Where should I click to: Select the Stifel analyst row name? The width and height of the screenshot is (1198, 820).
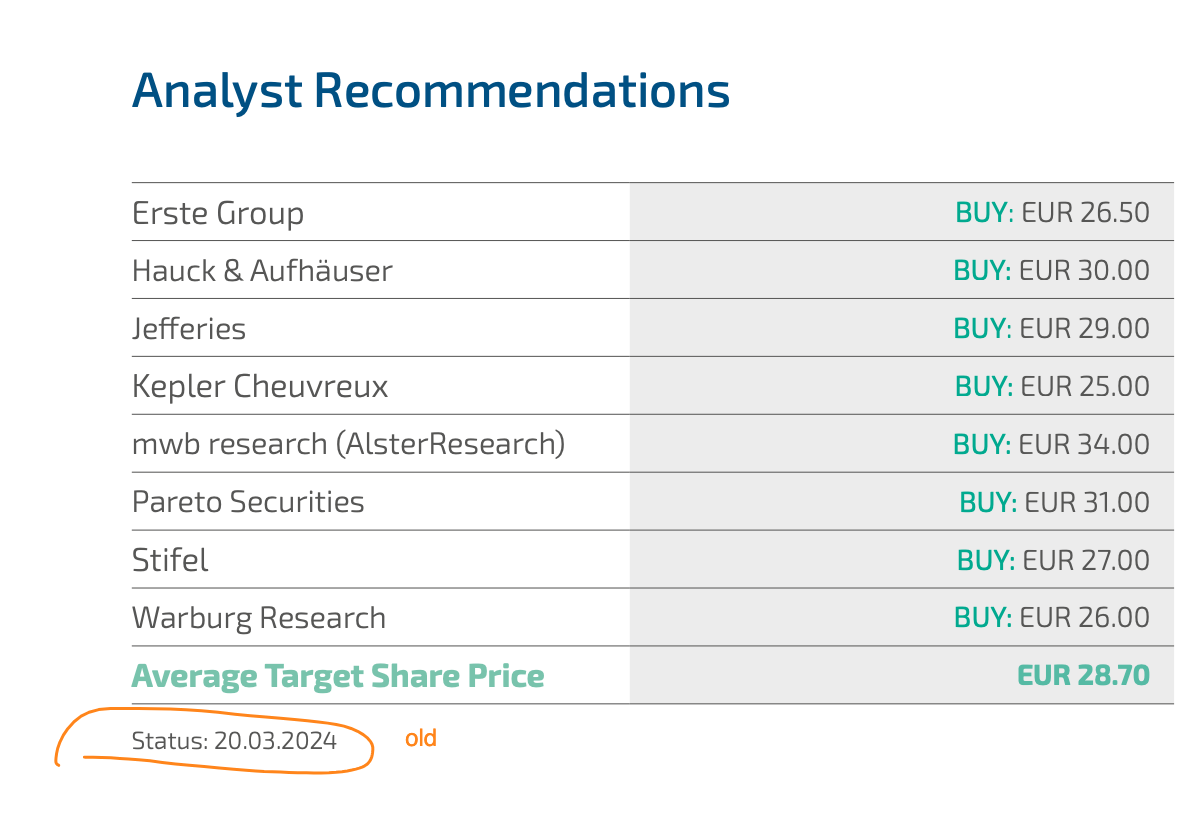pyautogui.click(x=170, y=560)
